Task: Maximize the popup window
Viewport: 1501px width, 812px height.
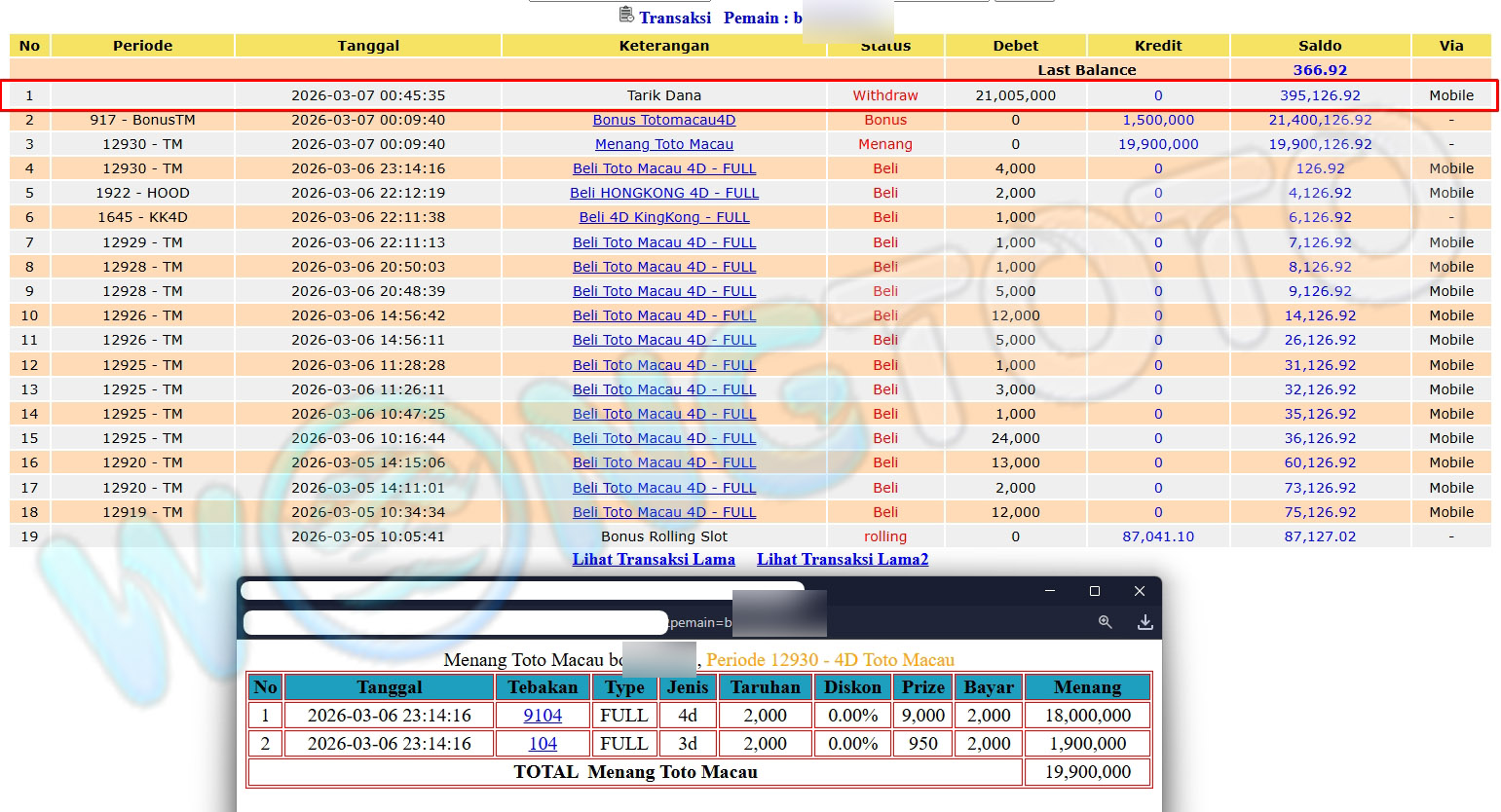Action: point(1094,591)
